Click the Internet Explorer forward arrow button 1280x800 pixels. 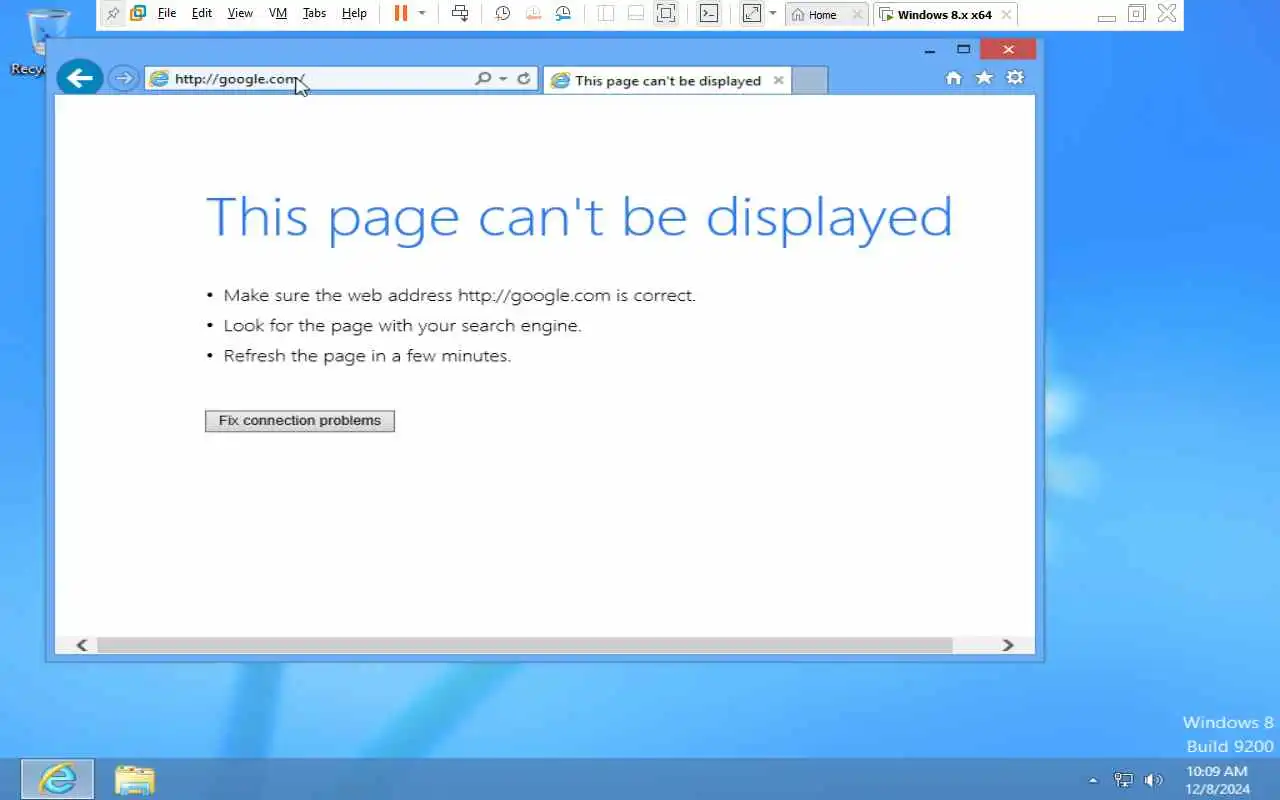pyautogui.click(x=123, y=78)
